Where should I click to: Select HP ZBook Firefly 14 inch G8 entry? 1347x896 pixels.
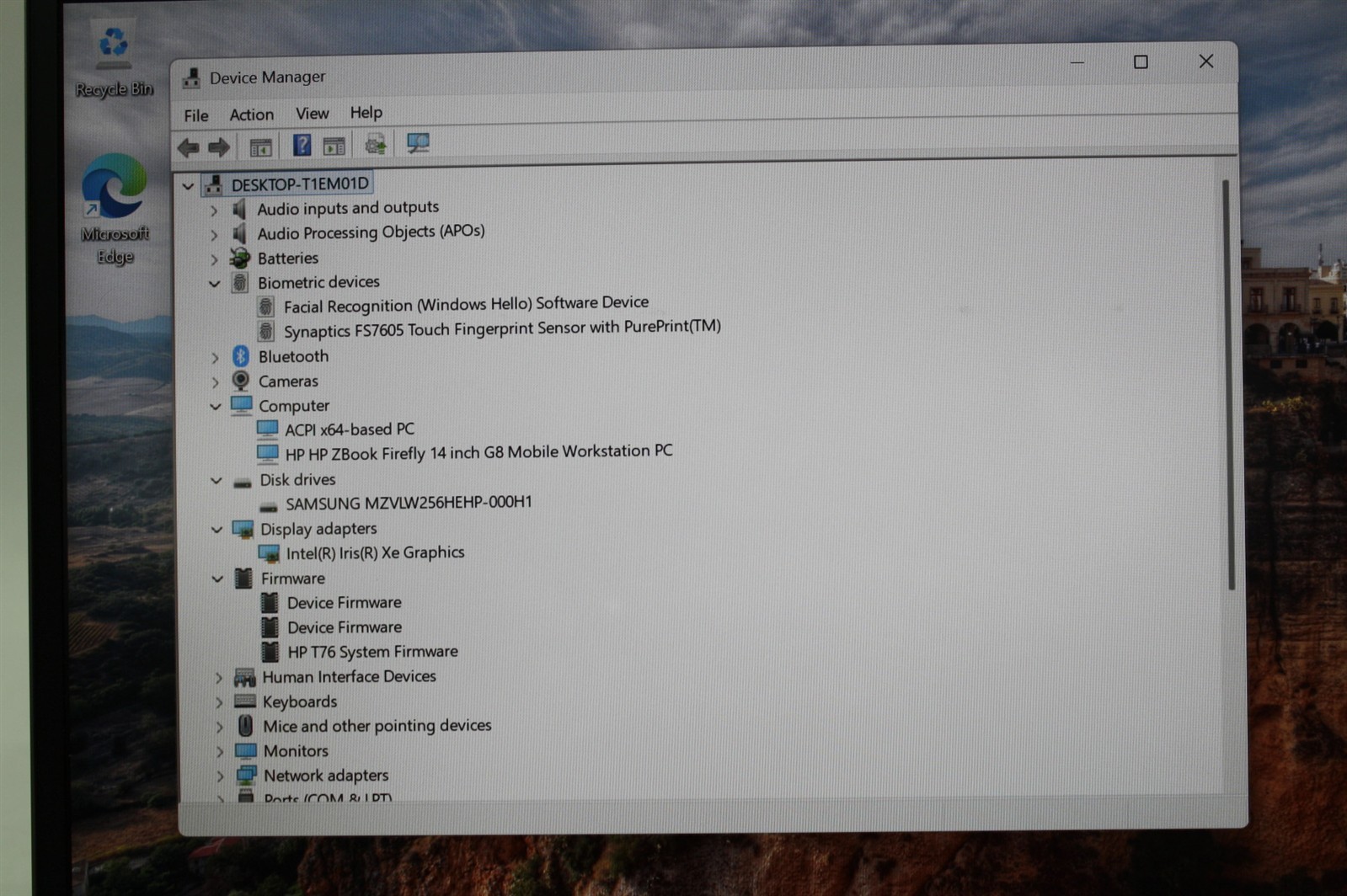[x=478, y=452]
